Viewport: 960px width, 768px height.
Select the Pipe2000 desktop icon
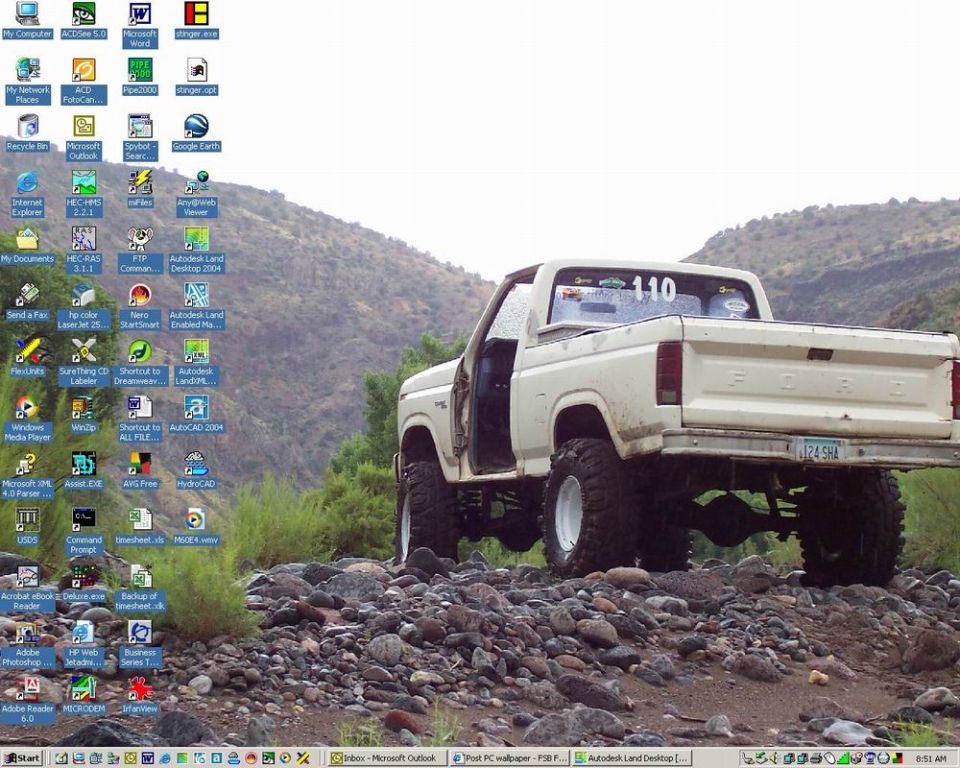[x=140, y=77]
